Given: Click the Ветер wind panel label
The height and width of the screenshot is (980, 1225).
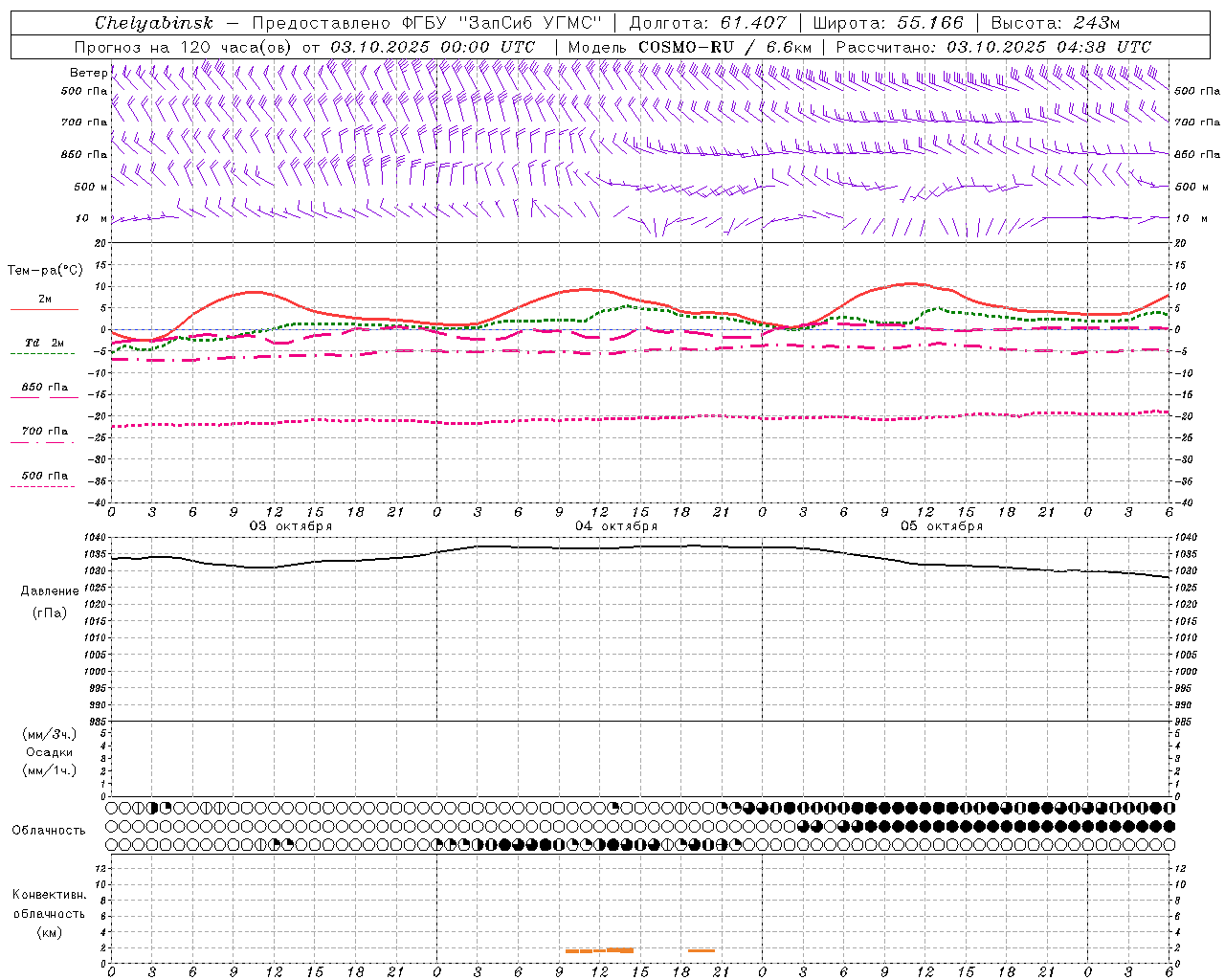Looking at the screenshot, I should [x=88, y=73].
